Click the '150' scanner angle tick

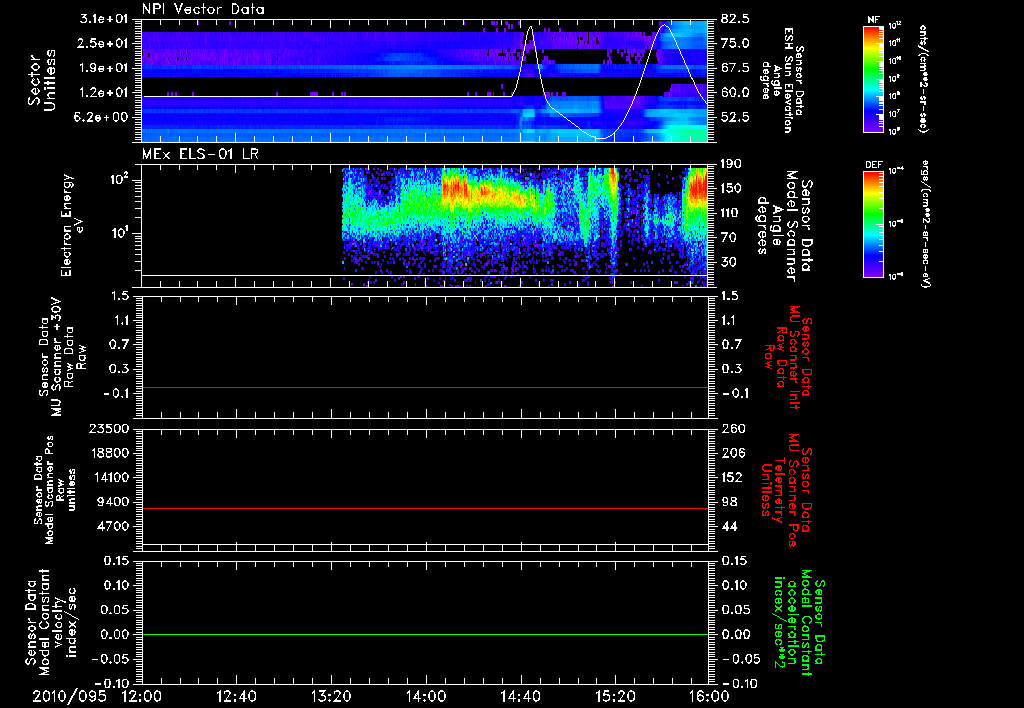pos(731,189)
